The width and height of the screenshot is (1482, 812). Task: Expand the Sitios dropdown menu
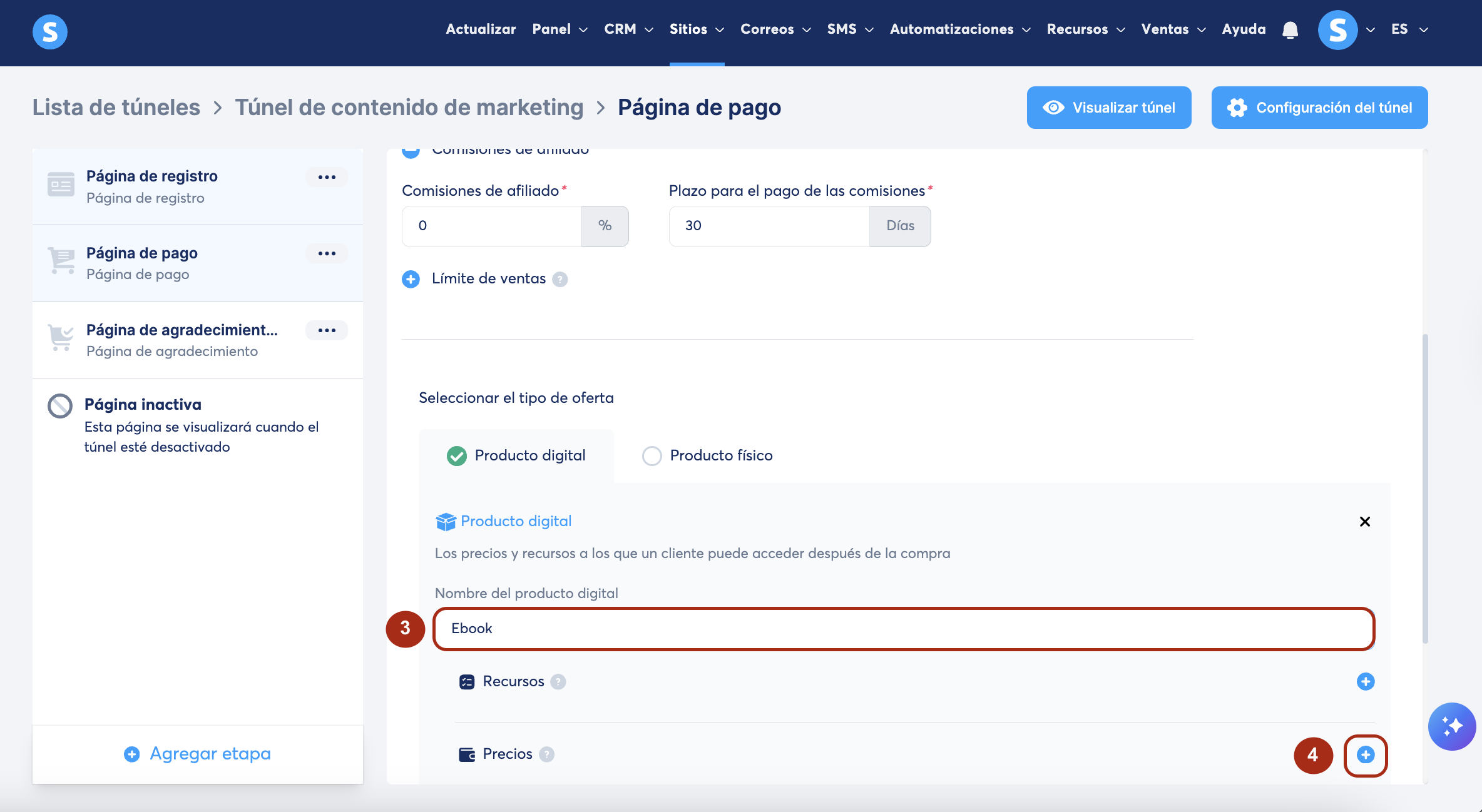(x=696, y=29)
